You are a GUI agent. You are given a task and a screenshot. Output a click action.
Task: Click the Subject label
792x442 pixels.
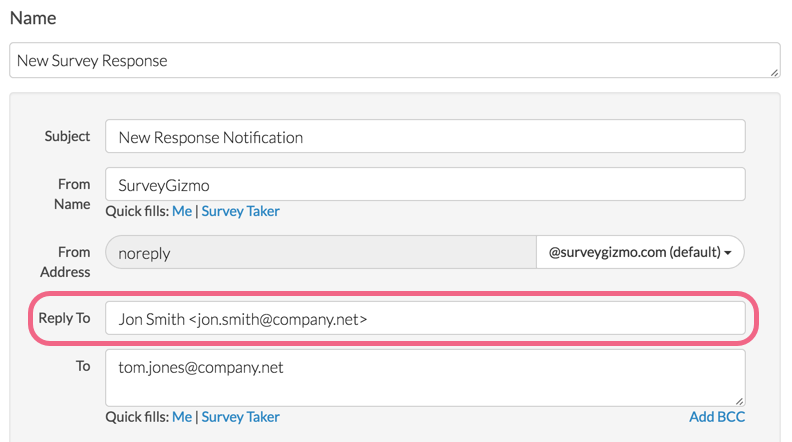[x=68, y=136]
